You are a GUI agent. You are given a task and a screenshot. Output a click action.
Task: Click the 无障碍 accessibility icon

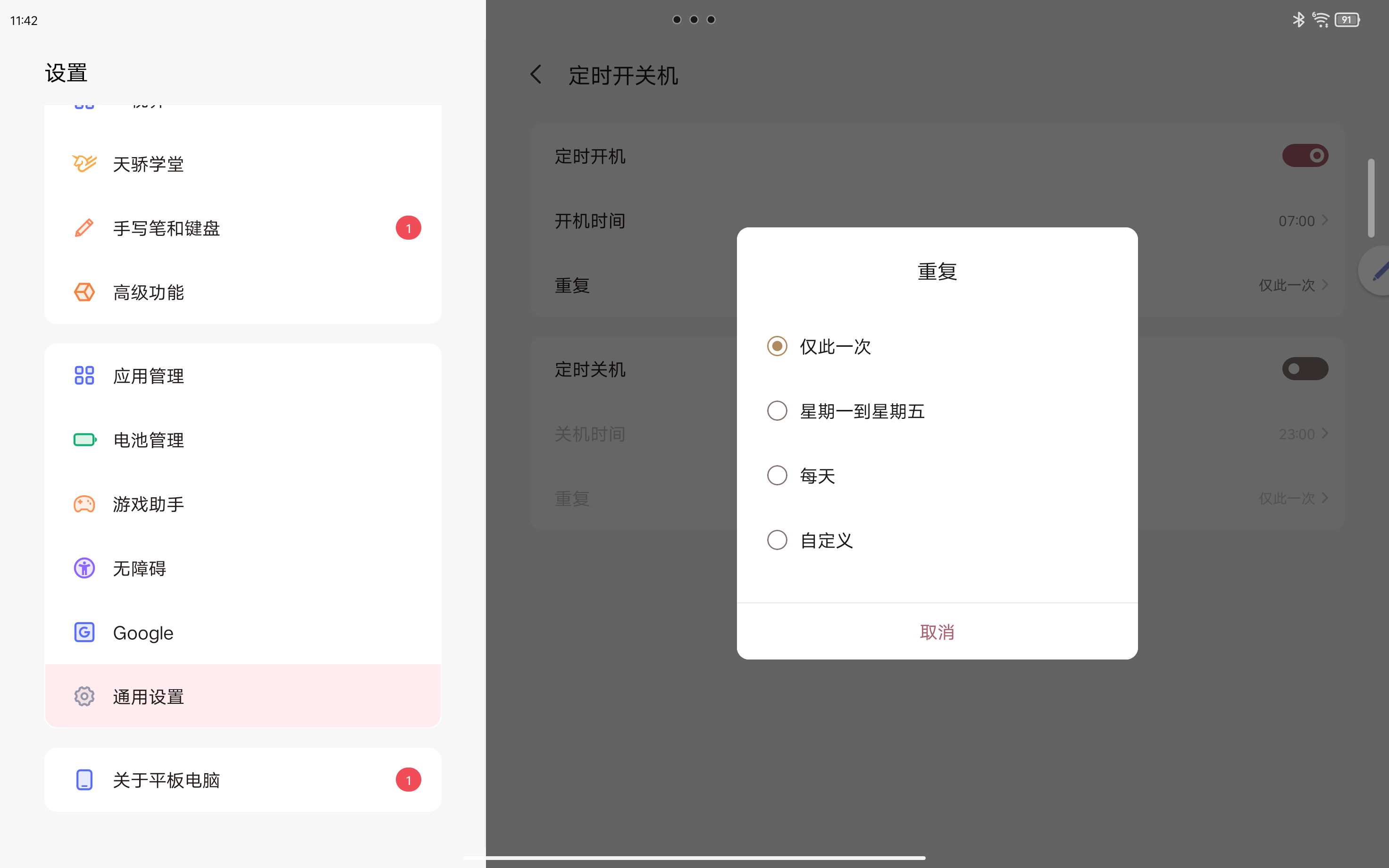click(x=84, y=568)
